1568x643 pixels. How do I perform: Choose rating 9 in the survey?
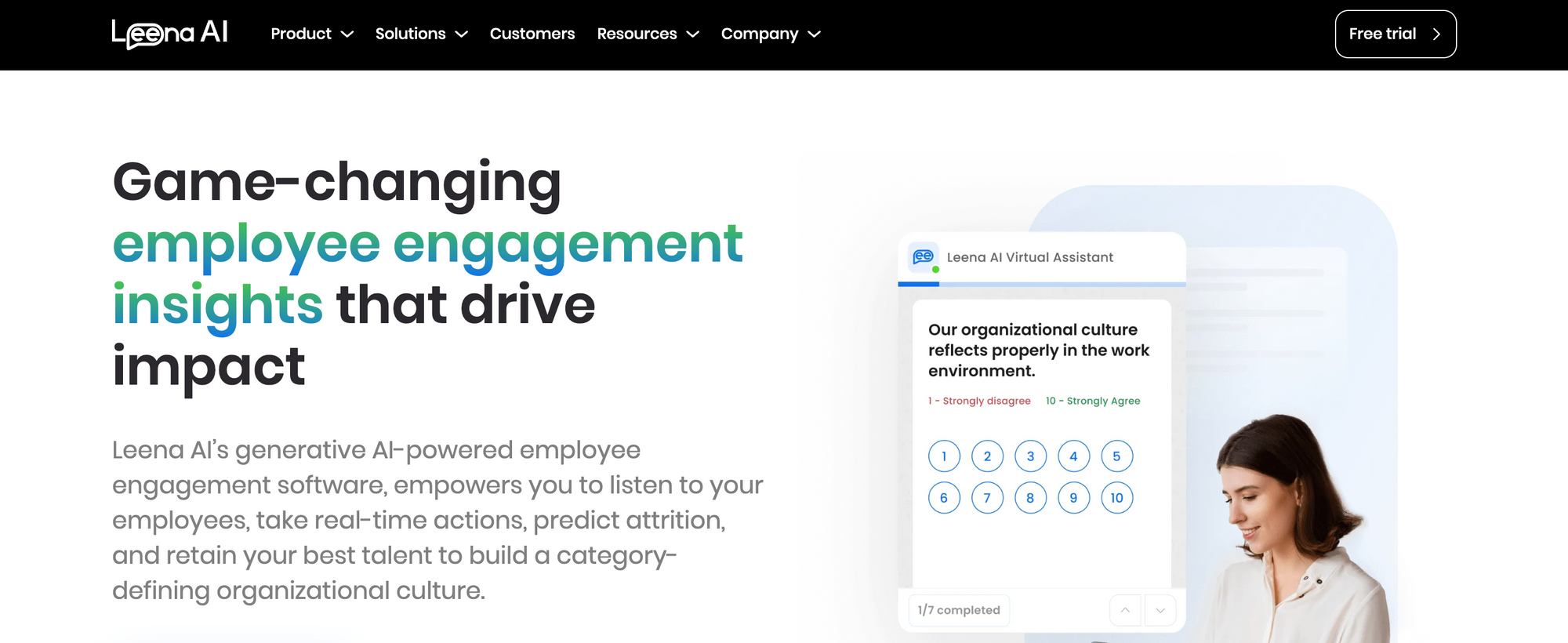[1074, 498]
